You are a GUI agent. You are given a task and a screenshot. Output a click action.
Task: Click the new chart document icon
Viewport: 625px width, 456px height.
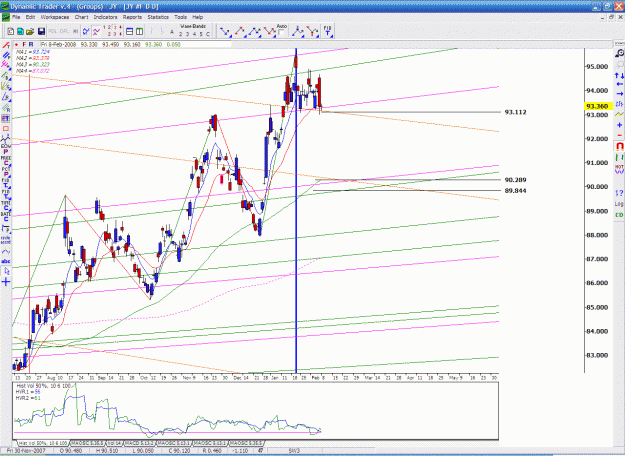coord(11,31)
